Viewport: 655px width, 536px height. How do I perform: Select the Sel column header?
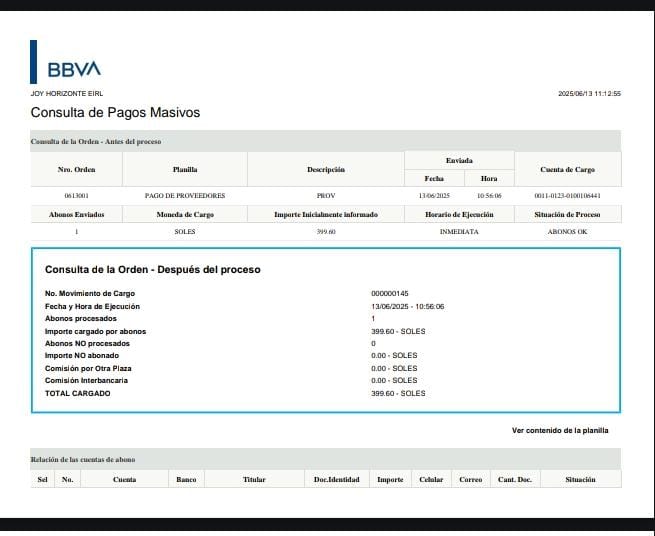(x=42, y=480)
